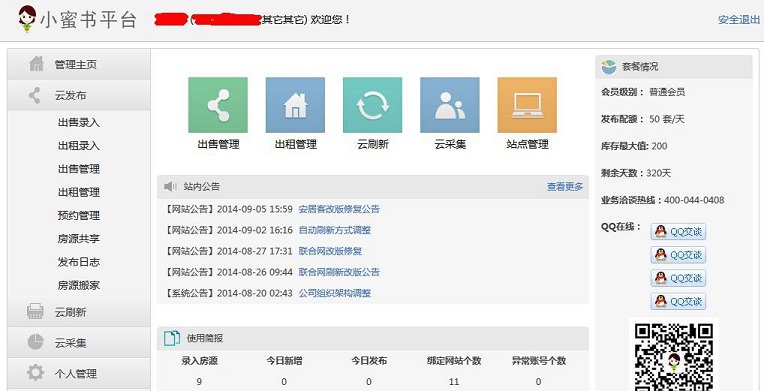Click the 录入房源 column header
764x391 pixels.
pyautogui.click(x=199, y=361)
